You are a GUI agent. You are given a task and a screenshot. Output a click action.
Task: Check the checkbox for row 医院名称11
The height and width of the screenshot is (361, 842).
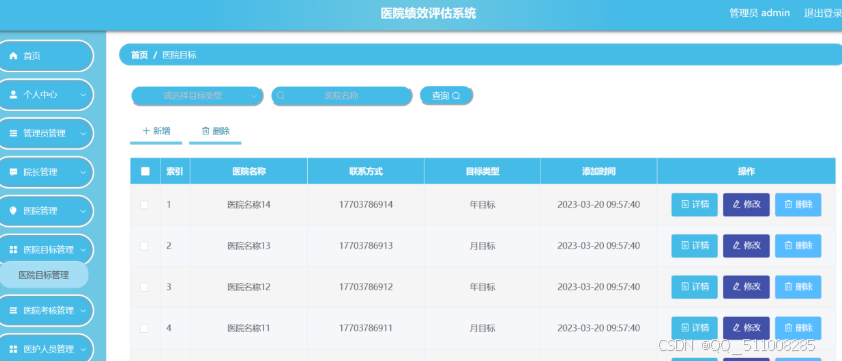pyautogui.click(x=144, y=328)
